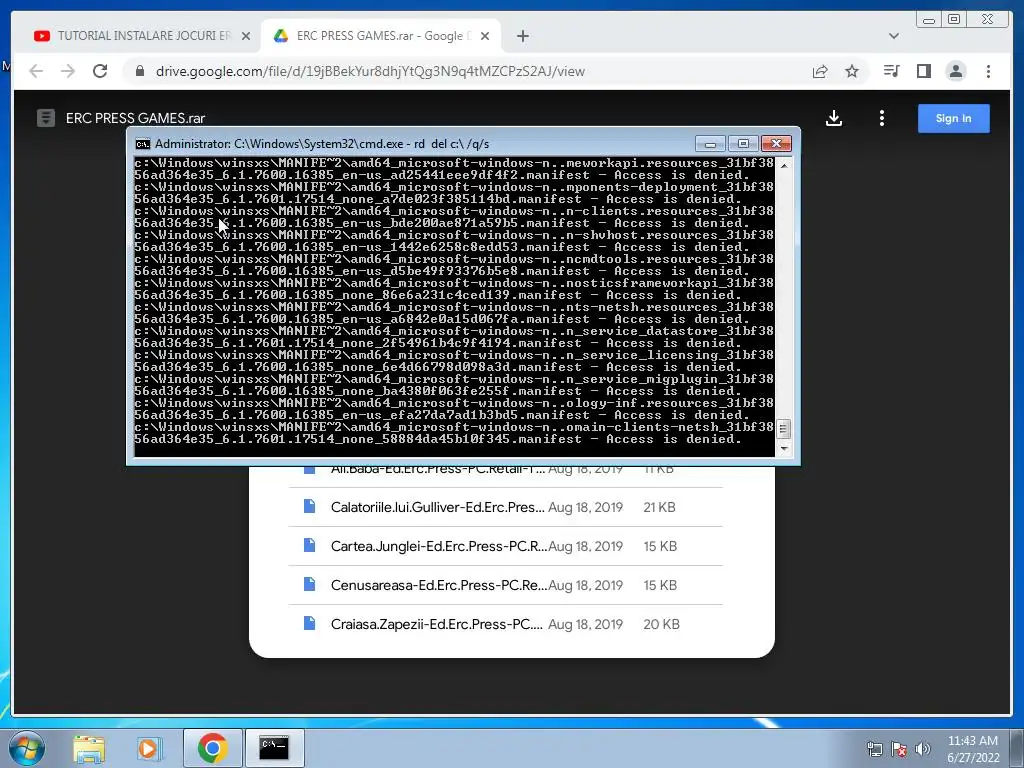Image resolution: width=1024 pixels, height=768 pixels.
Task: Launch Windows Media Player from the taskbar
Action: [x=150, y=748]
